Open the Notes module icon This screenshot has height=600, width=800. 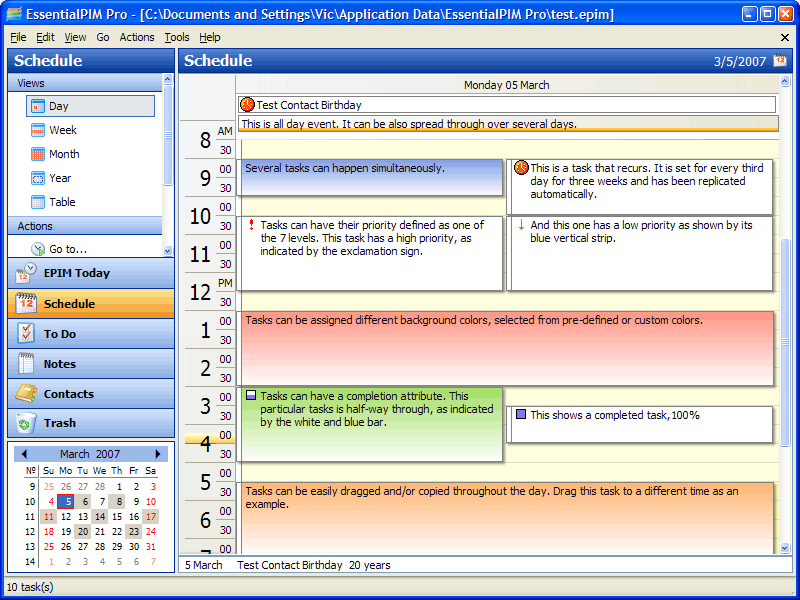(26, 364)
